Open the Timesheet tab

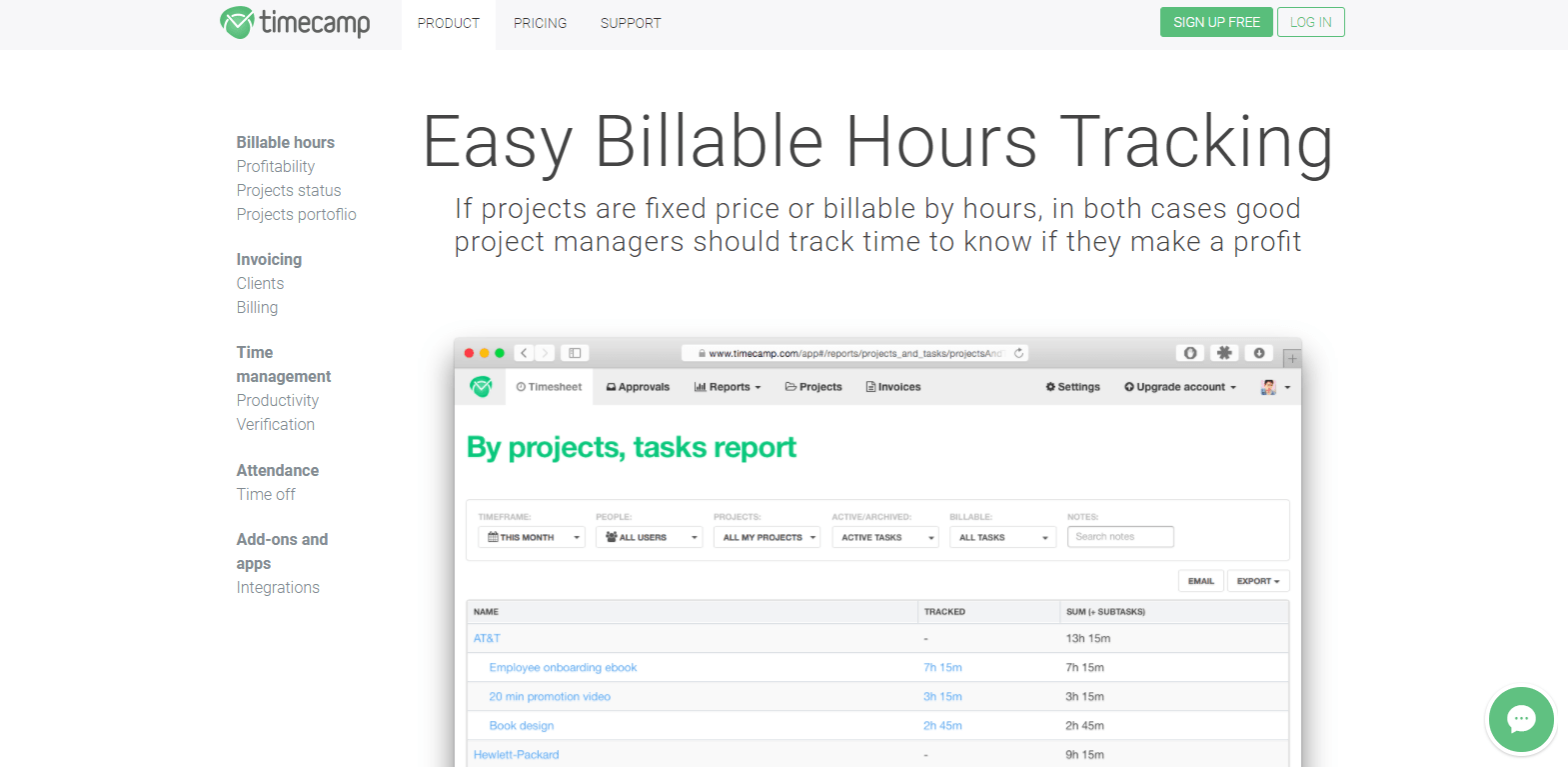coord(549,387)
